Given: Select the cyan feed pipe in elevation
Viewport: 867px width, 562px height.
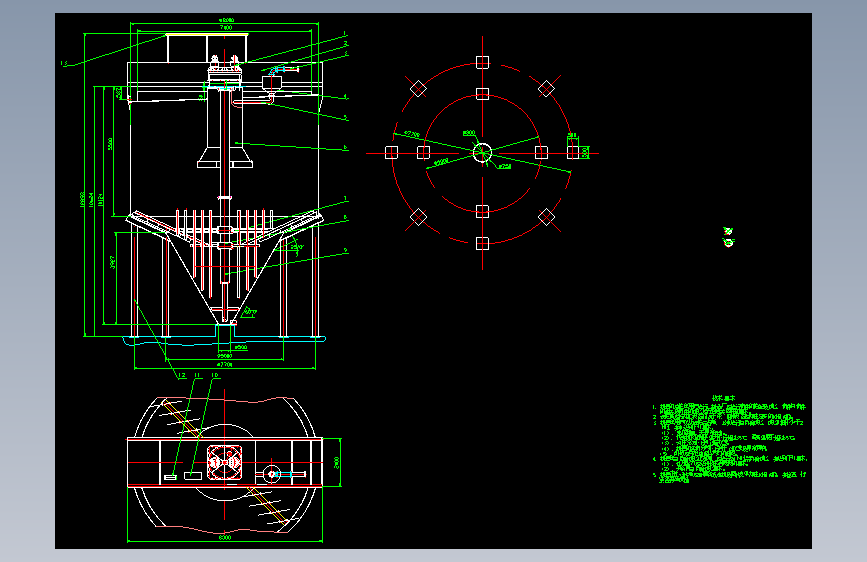Looking at the screenshot, I should [276, 70].
